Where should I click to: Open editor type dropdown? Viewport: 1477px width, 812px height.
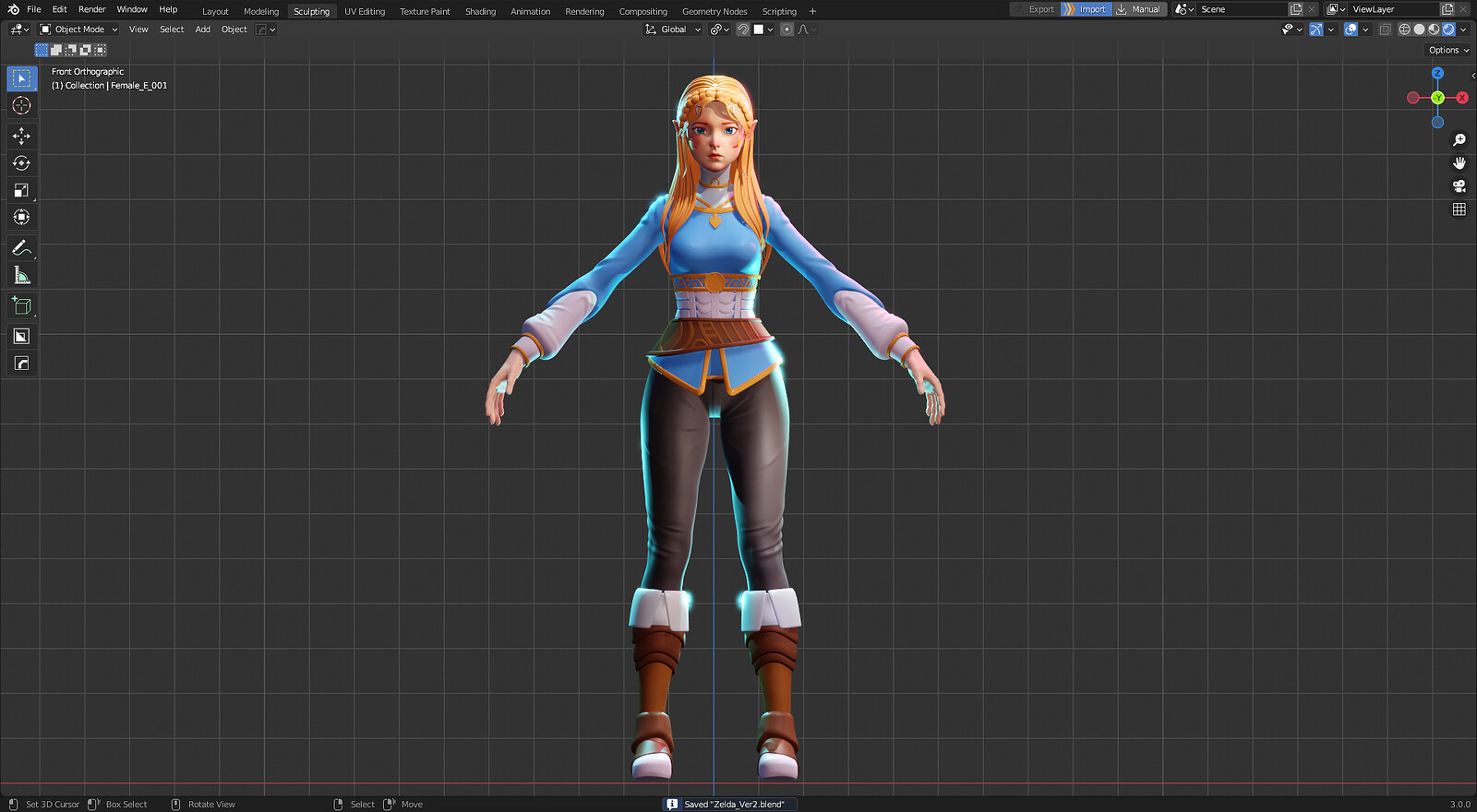[19, 30]
